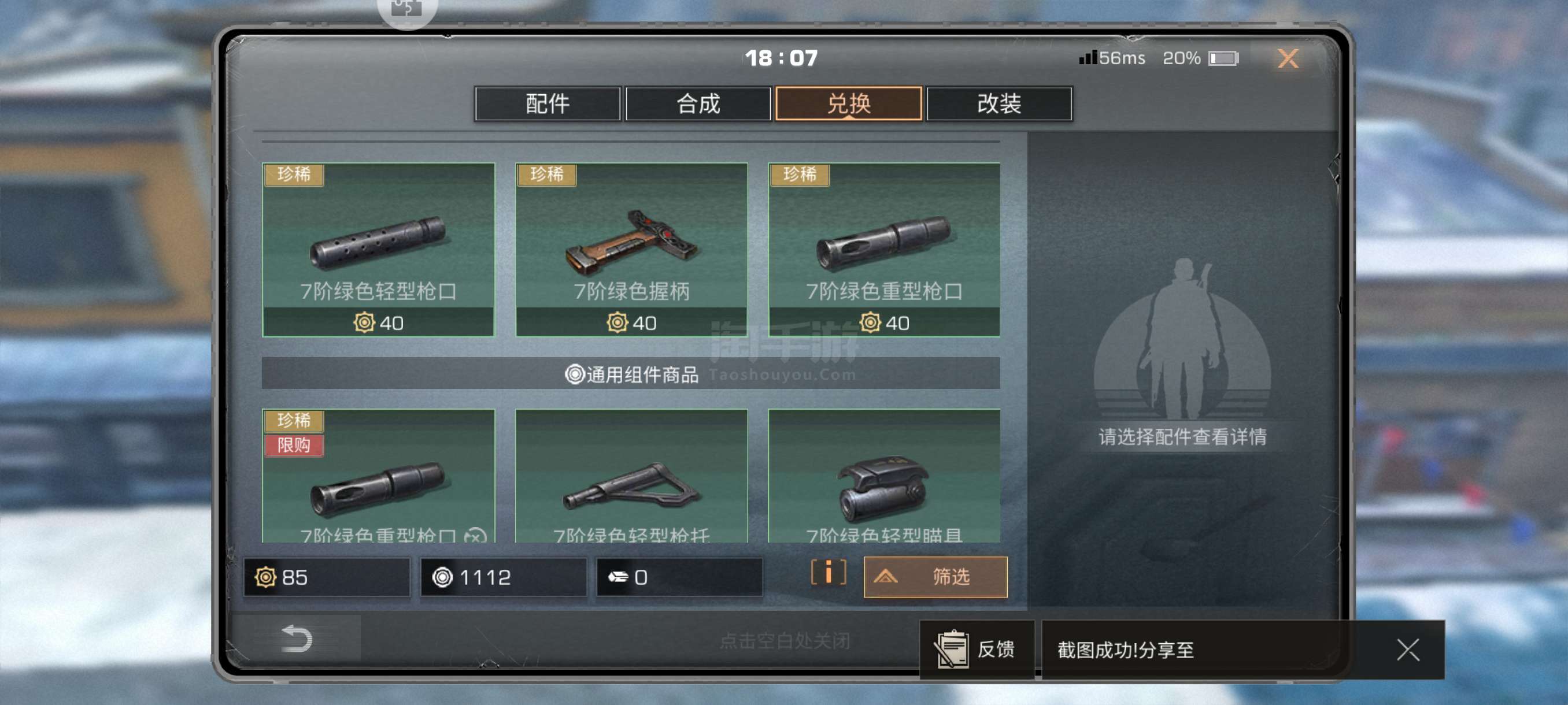Click the orange X close icon
The image size is (1568, 705).
(1288, 58)
